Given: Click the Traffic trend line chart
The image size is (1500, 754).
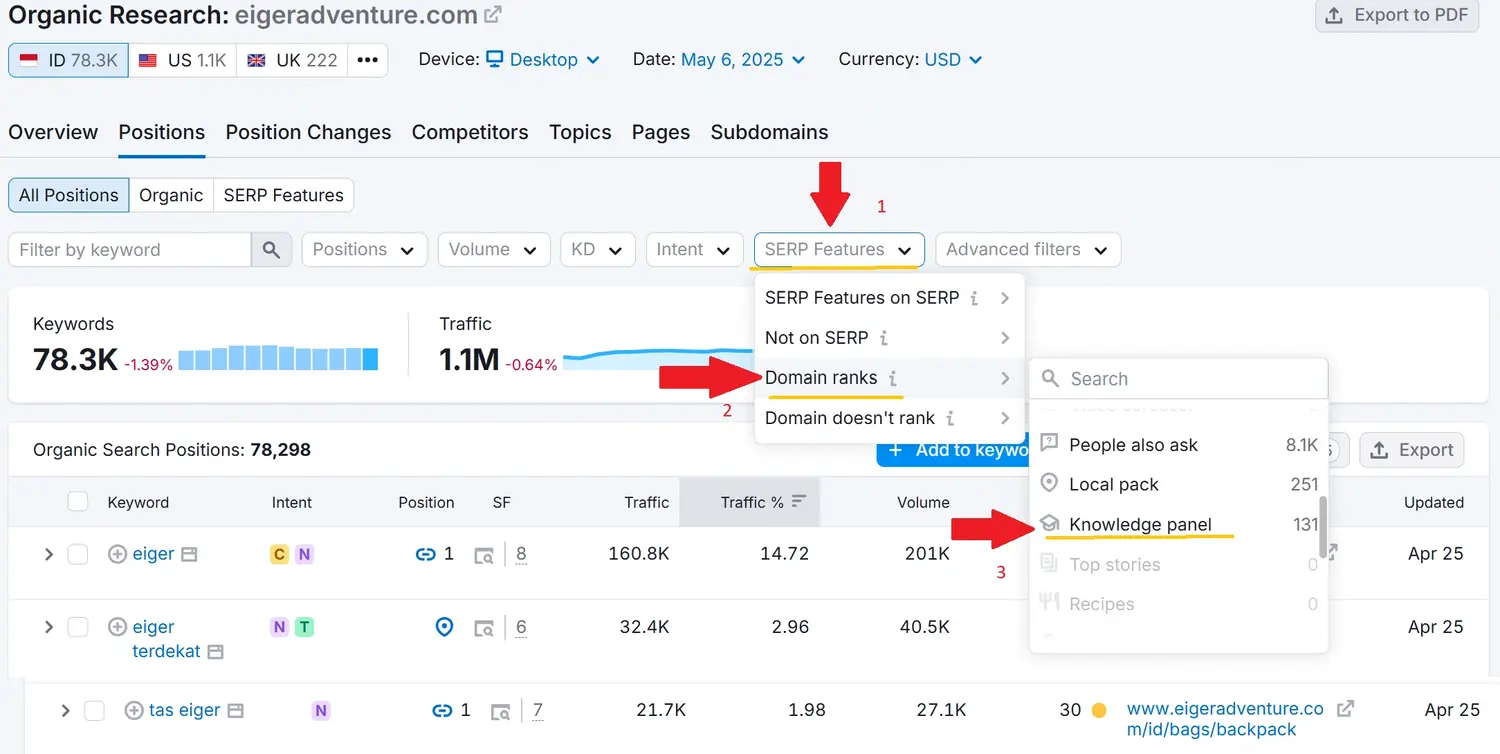Looking at the screenshot, I should click(660, 358).
